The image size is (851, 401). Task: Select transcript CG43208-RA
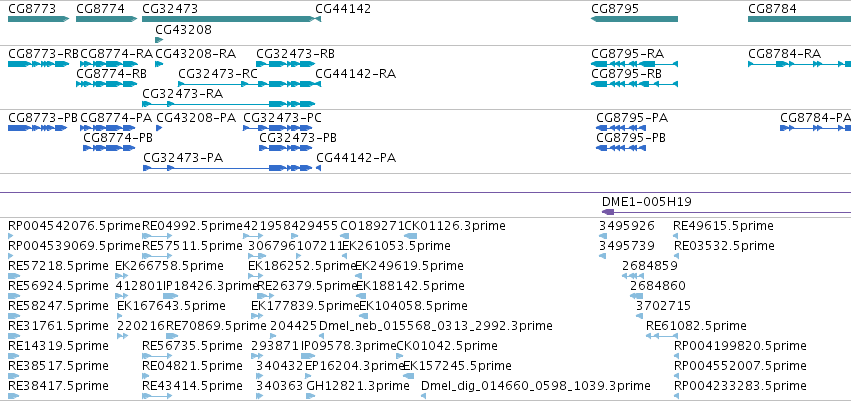coord(159,64)
